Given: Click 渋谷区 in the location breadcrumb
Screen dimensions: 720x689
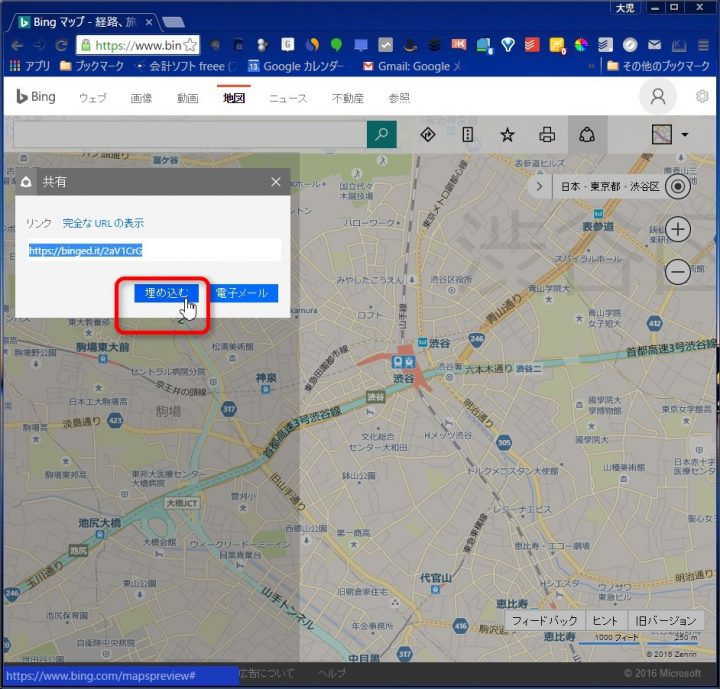Looking at the screenshot, I should coord(645,186).
